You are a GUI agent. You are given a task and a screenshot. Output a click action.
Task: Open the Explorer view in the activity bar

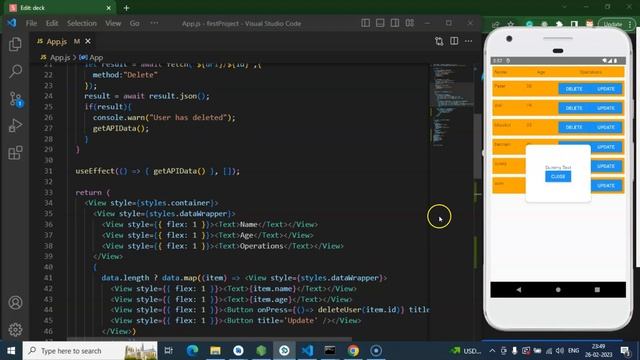(15, 44)
